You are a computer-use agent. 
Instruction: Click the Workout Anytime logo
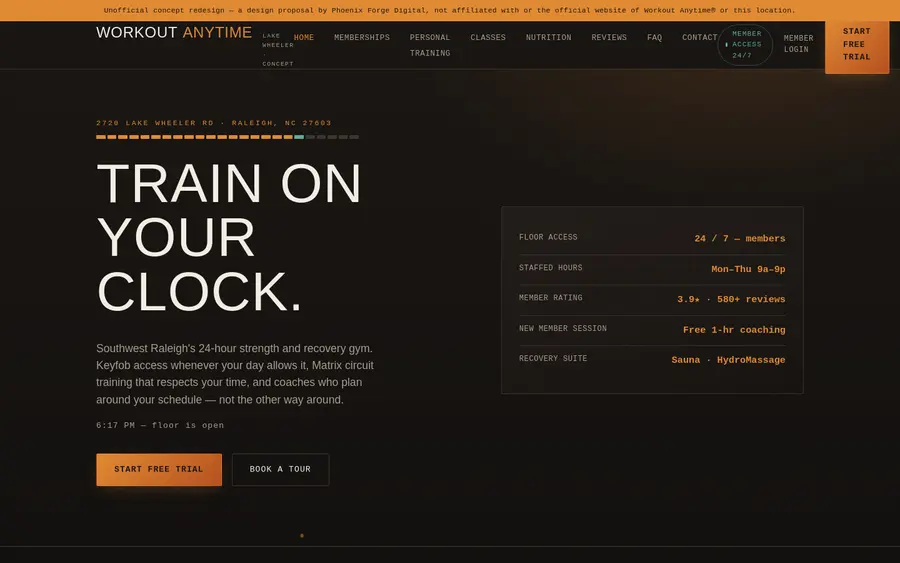pyautogui.click(x=174, y=33)
